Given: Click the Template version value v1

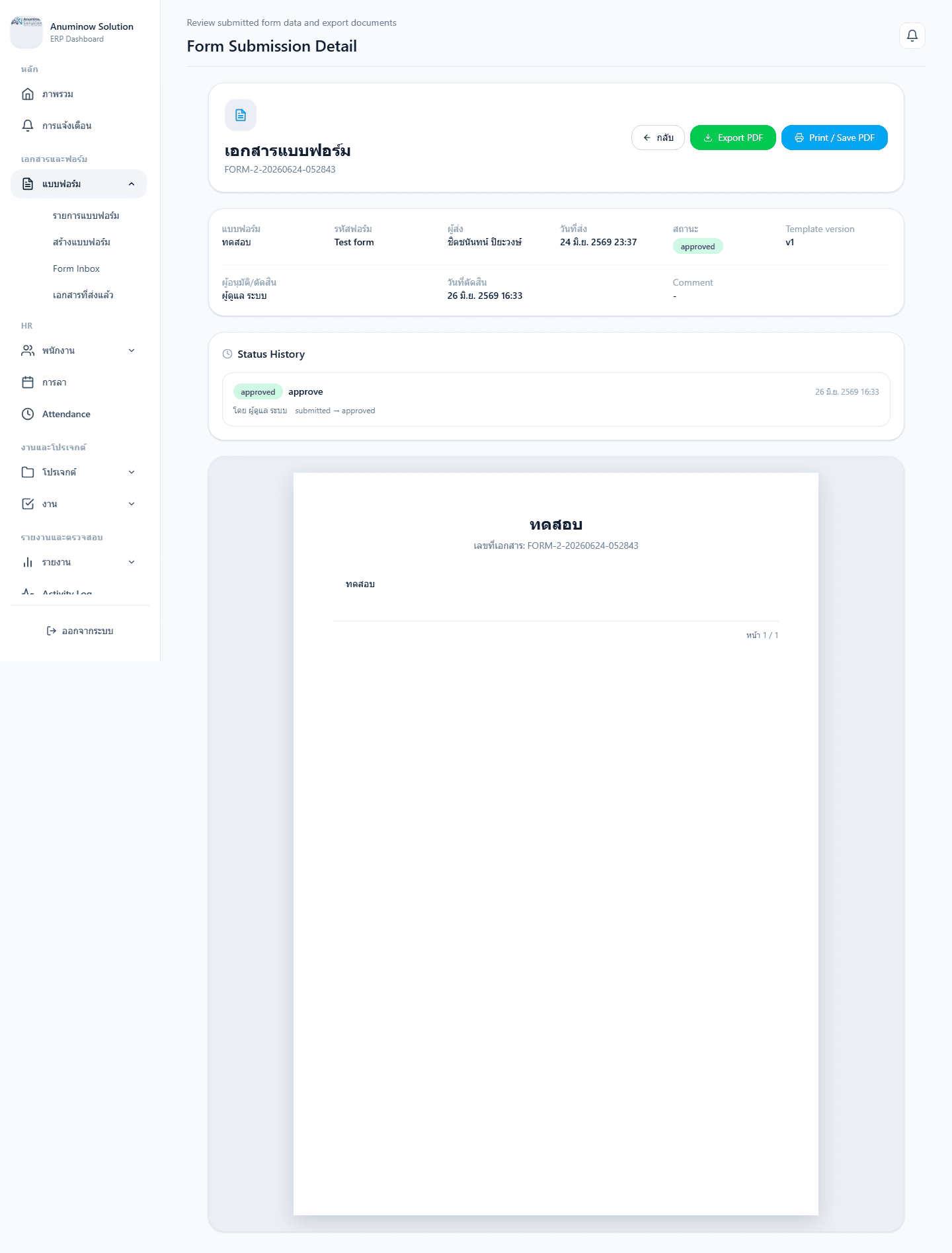Looking at the screenshot, I should click(x=789, y=242).
